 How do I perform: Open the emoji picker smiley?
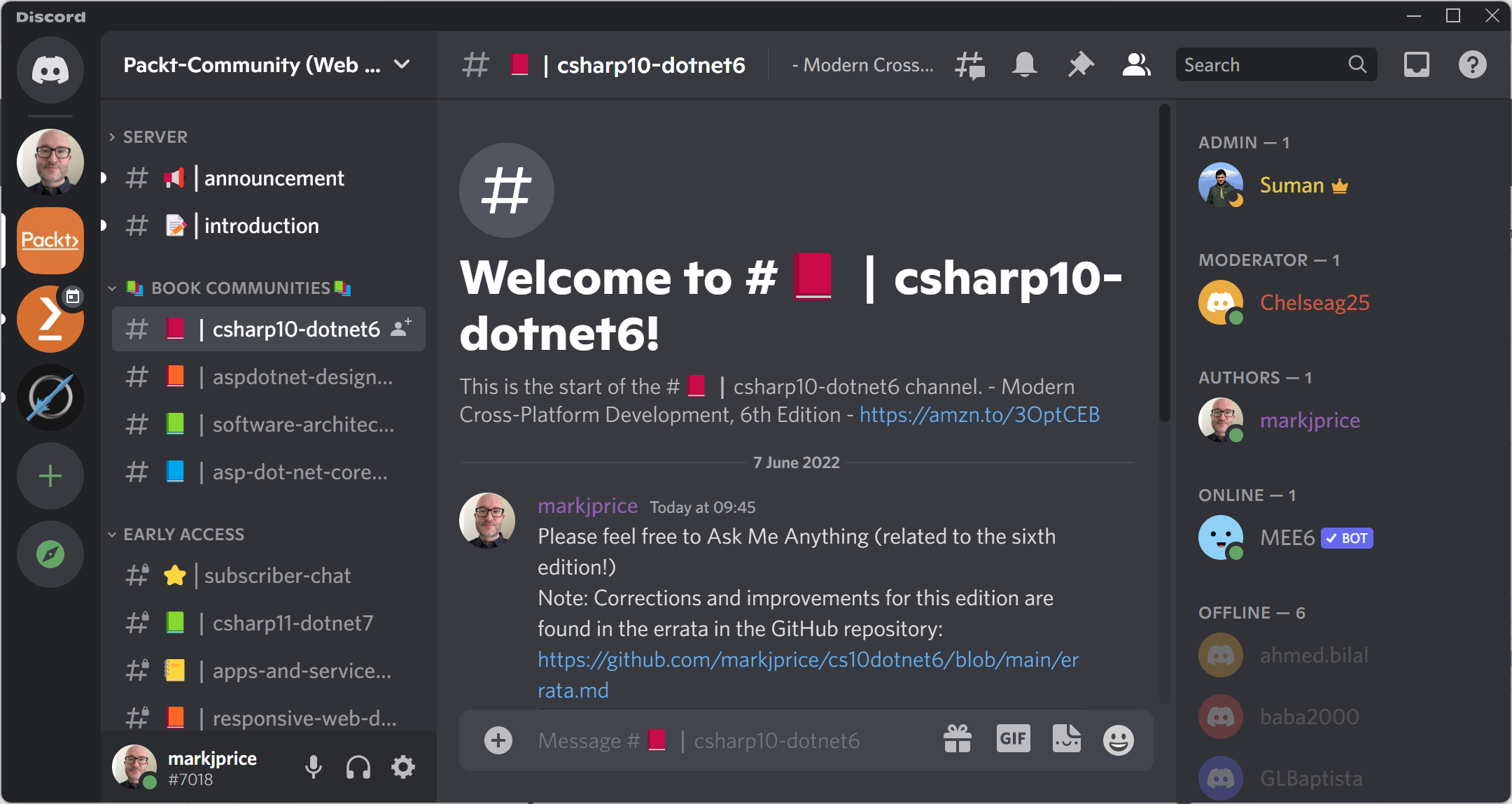pyautogui.click(x=1118, y=740)
